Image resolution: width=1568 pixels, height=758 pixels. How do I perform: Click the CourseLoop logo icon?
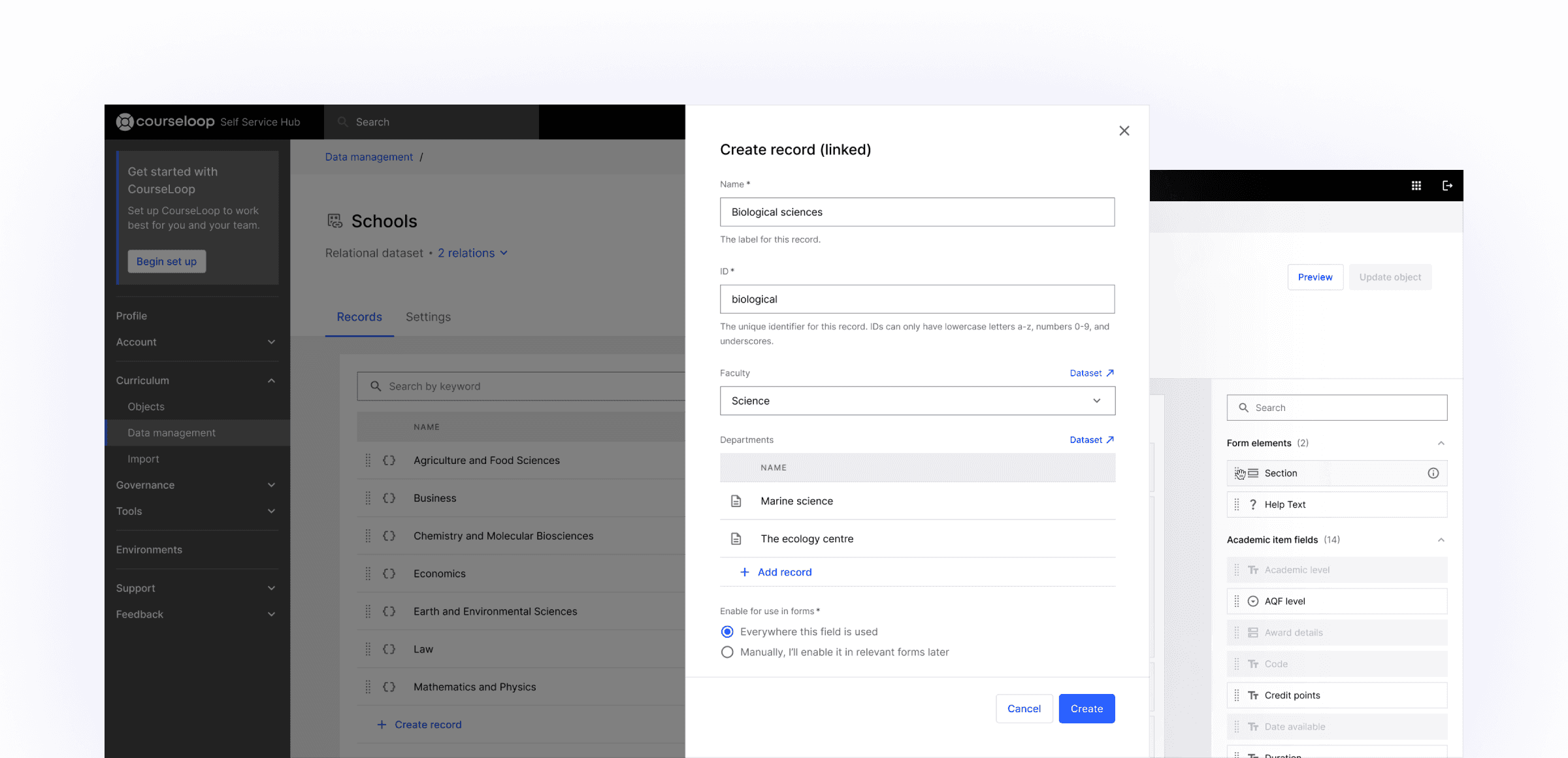[x=125, y=122]
